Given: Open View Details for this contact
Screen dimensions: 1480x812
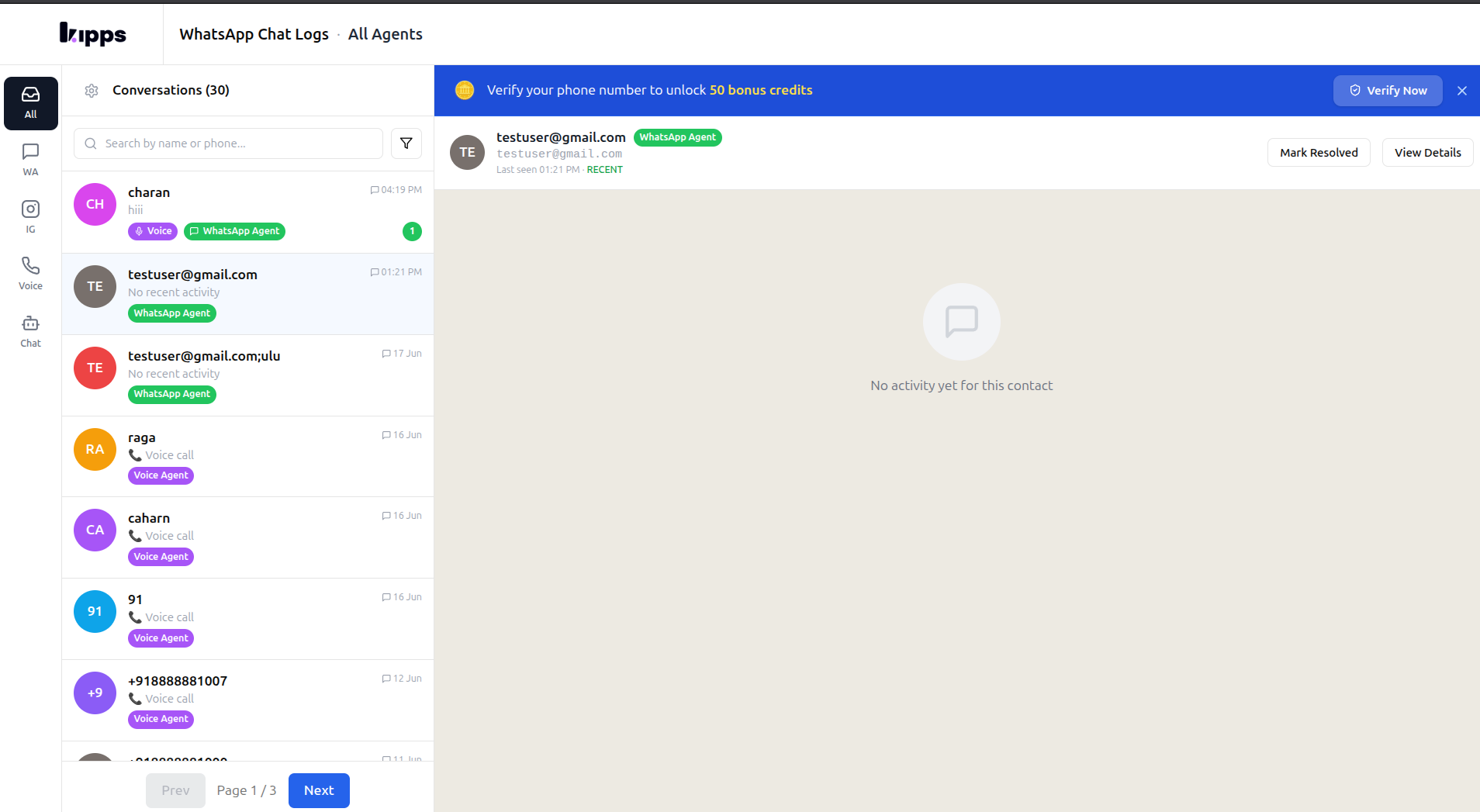Looking at the screenshot, I should click(x=1427, y=153).
